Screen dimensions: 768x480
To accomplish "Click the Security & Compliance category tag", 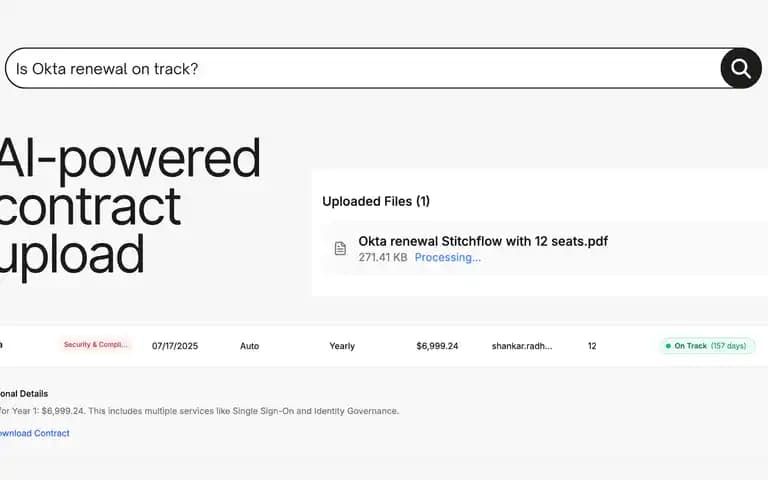I will (96, 345).
